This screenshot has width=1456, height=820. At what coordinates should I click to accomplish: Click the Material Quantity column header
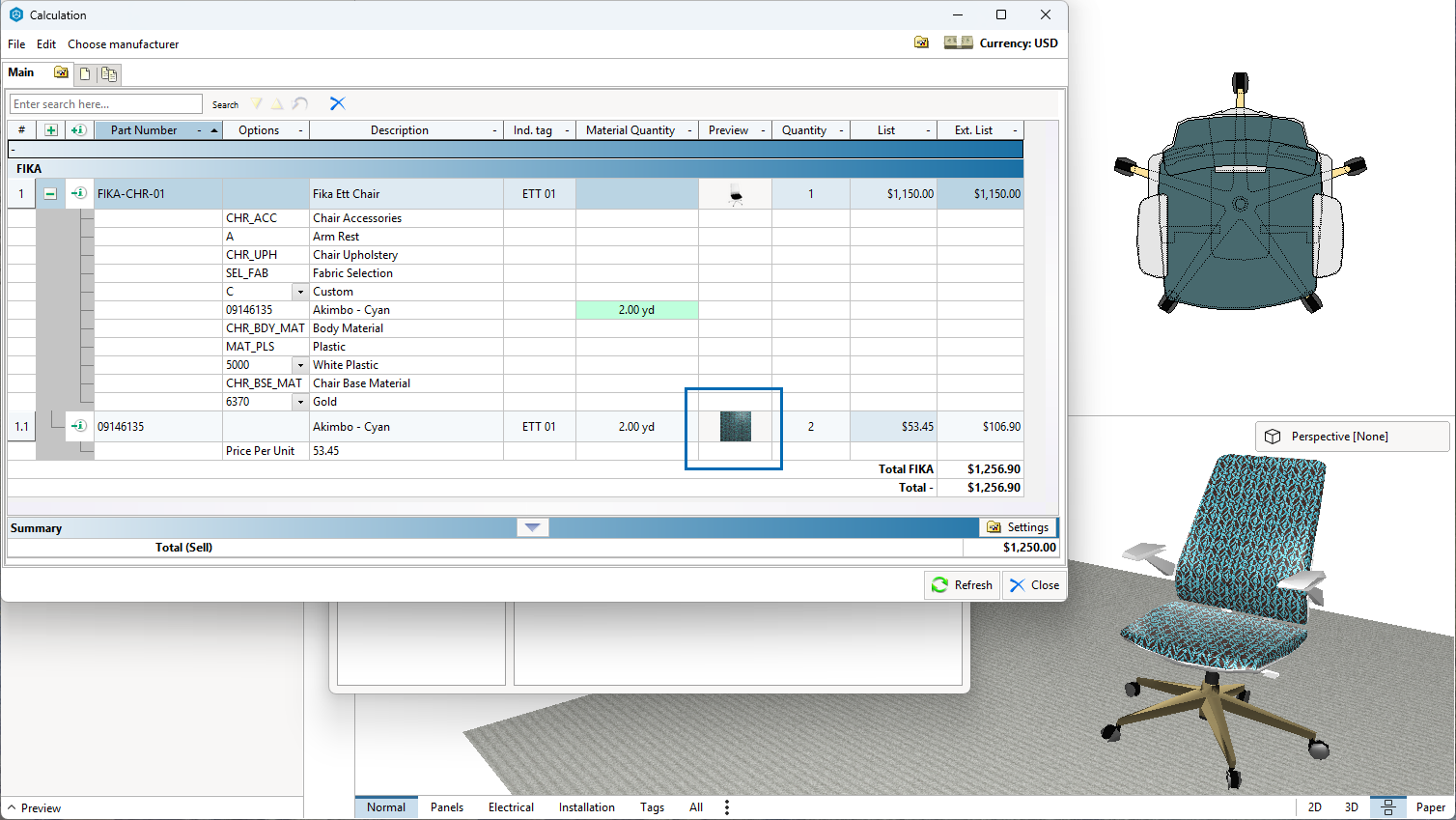pyautogui.click(x=637, y=130)
